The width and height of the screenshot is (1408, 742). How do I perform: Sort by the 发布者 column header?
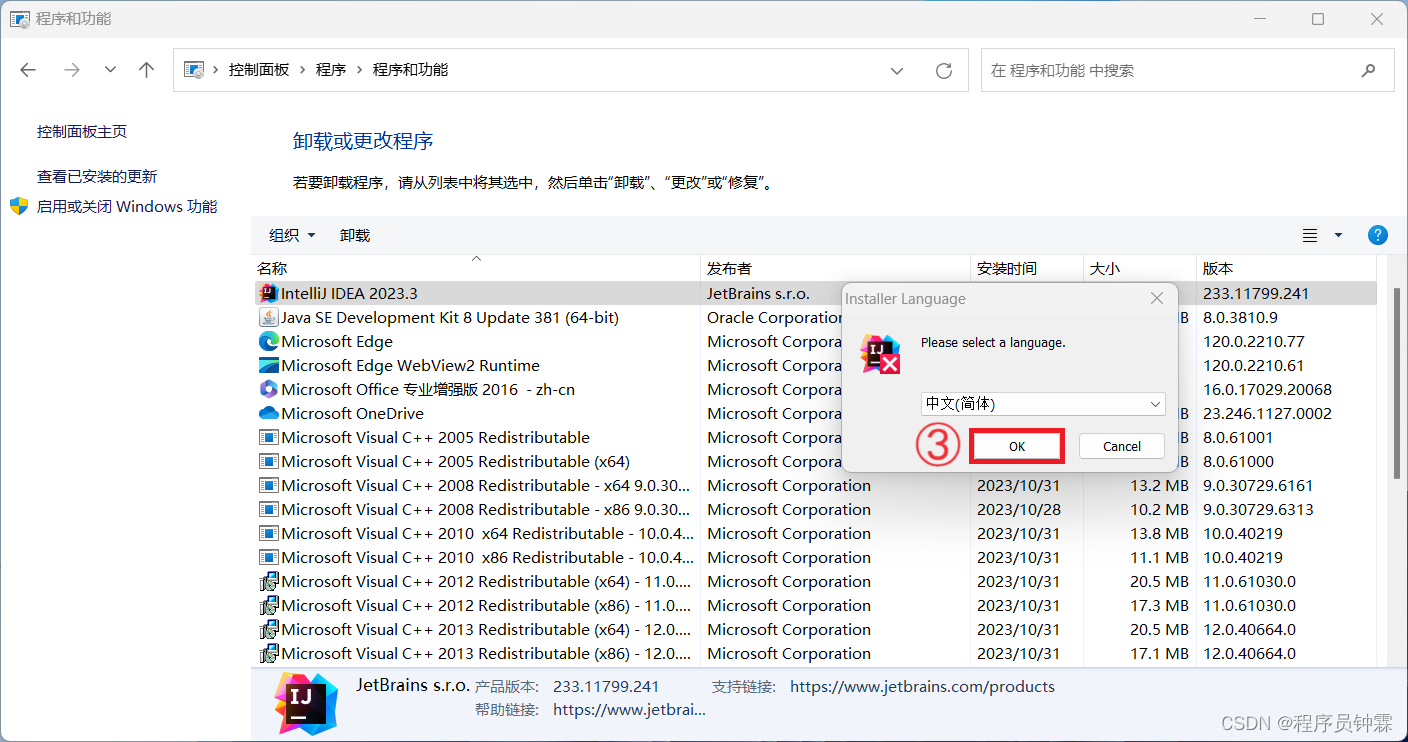[836, 268]
